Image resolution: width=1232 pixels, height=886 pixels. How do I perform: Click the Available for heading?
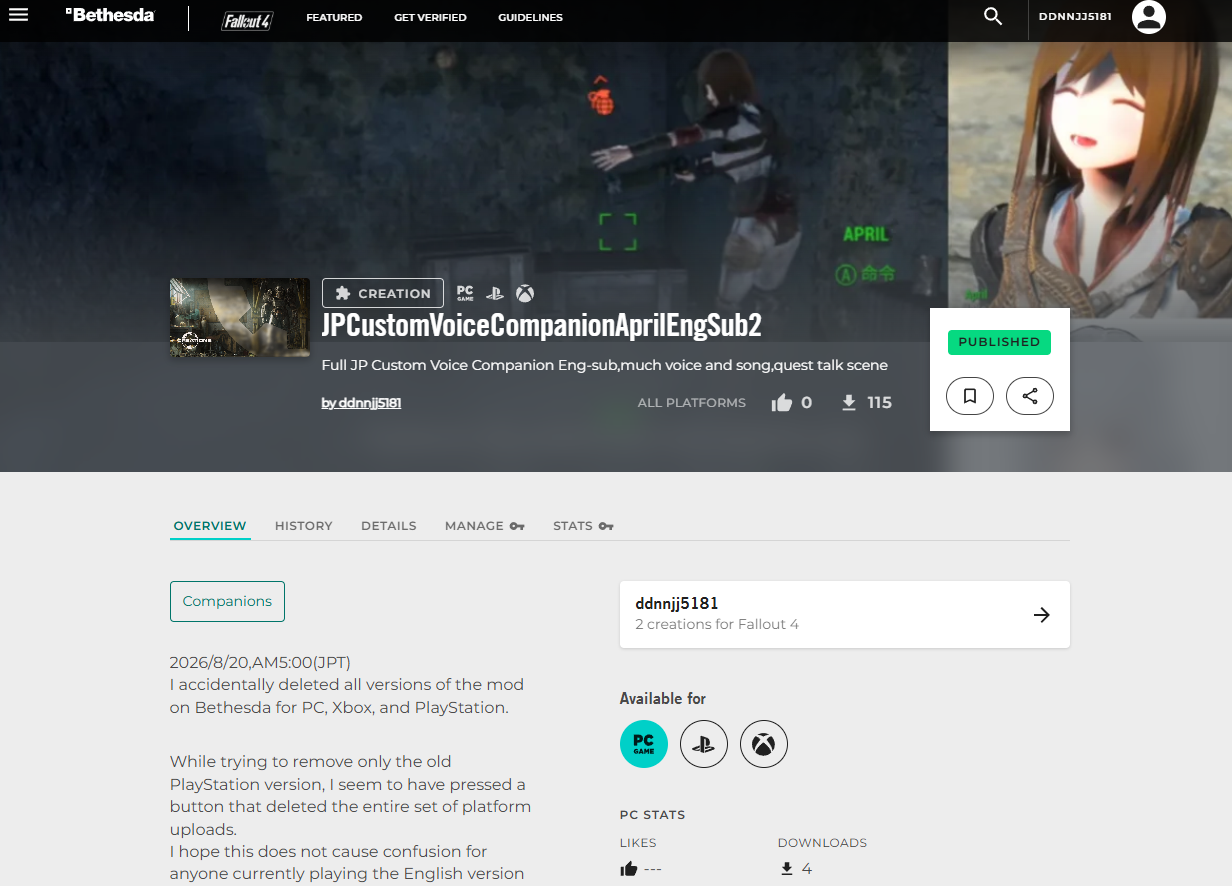[x=663, y=698]
